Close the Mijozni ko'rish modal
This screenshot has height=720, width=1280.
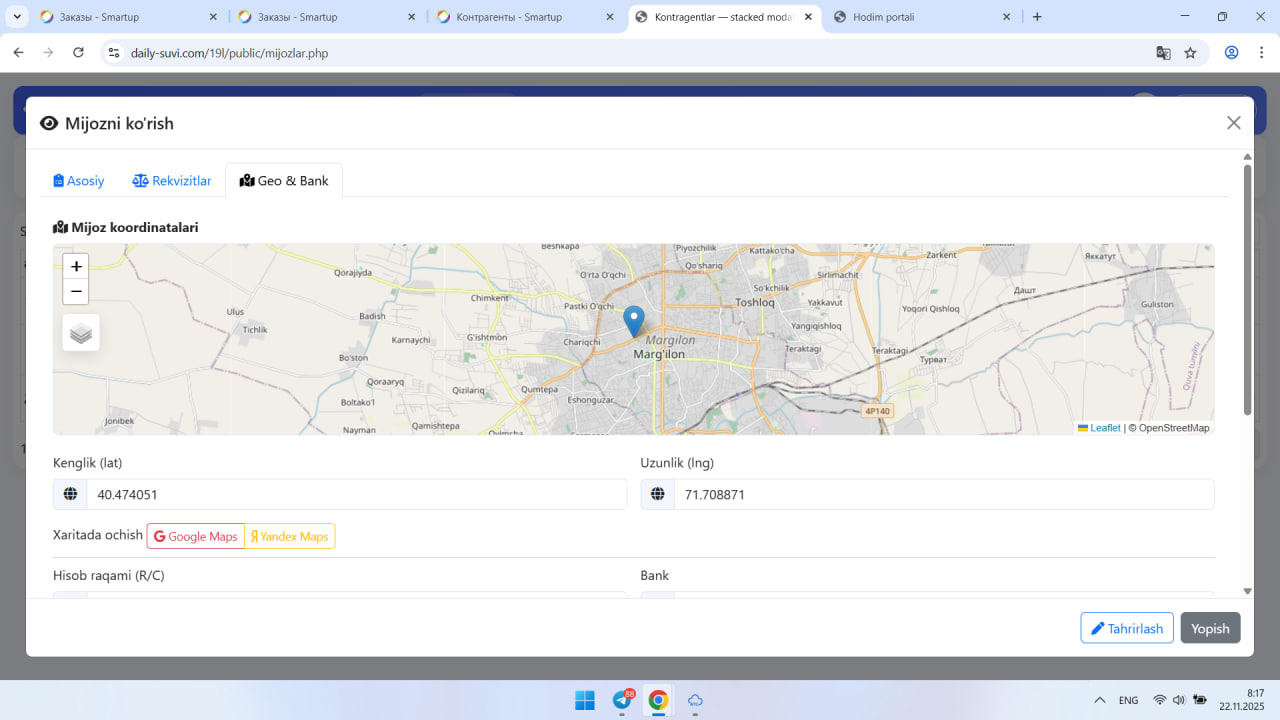click(1233, 123)
